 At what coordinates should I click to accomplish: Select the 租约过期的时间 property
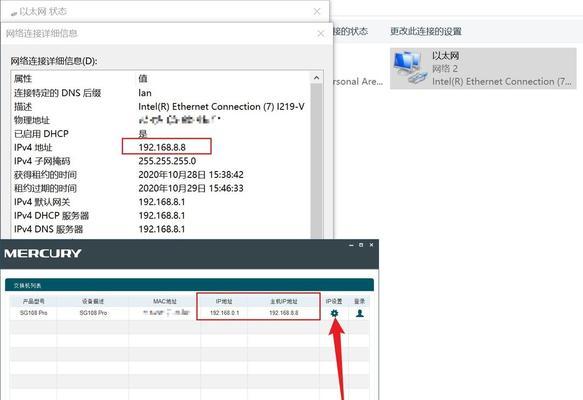45,188
